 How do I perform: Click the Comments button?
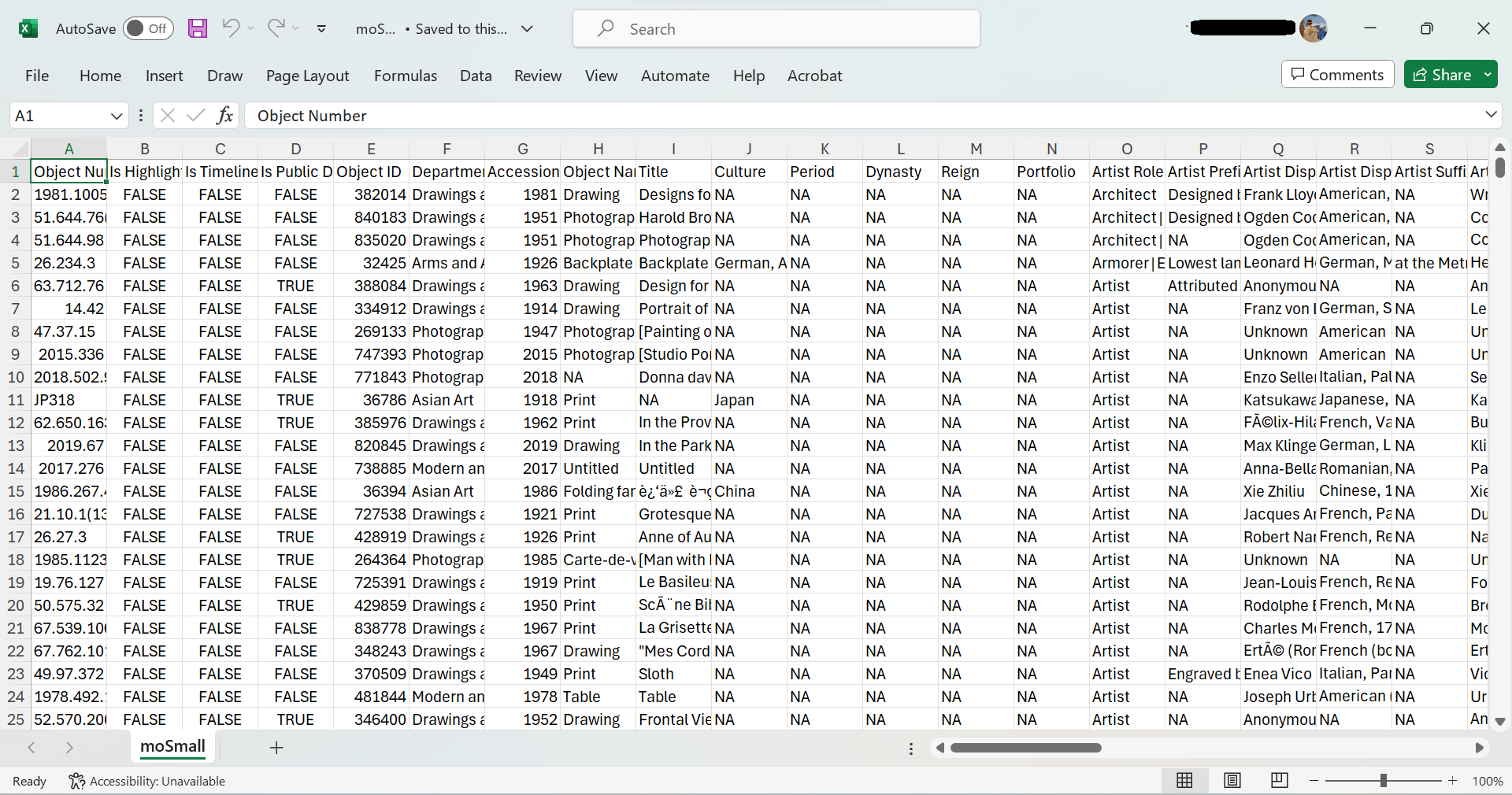[x=1337, y=75]
